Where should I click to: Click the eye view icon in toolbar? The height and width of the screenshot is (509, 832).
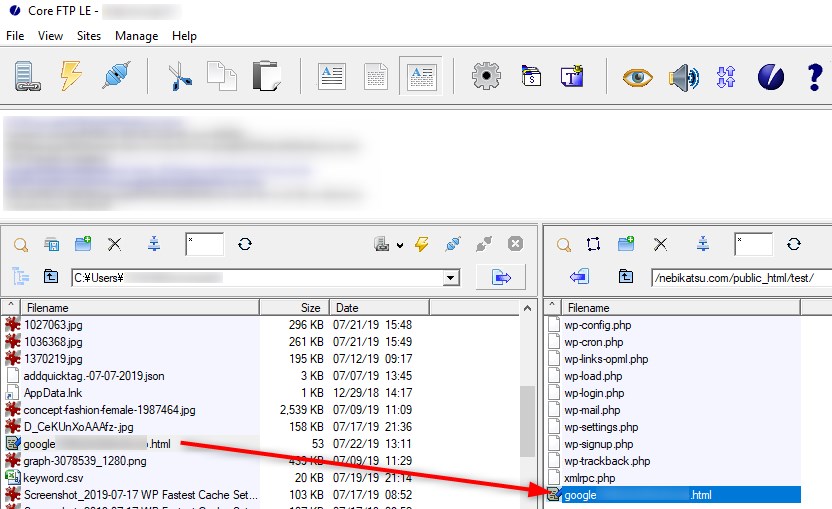[637, 76]
